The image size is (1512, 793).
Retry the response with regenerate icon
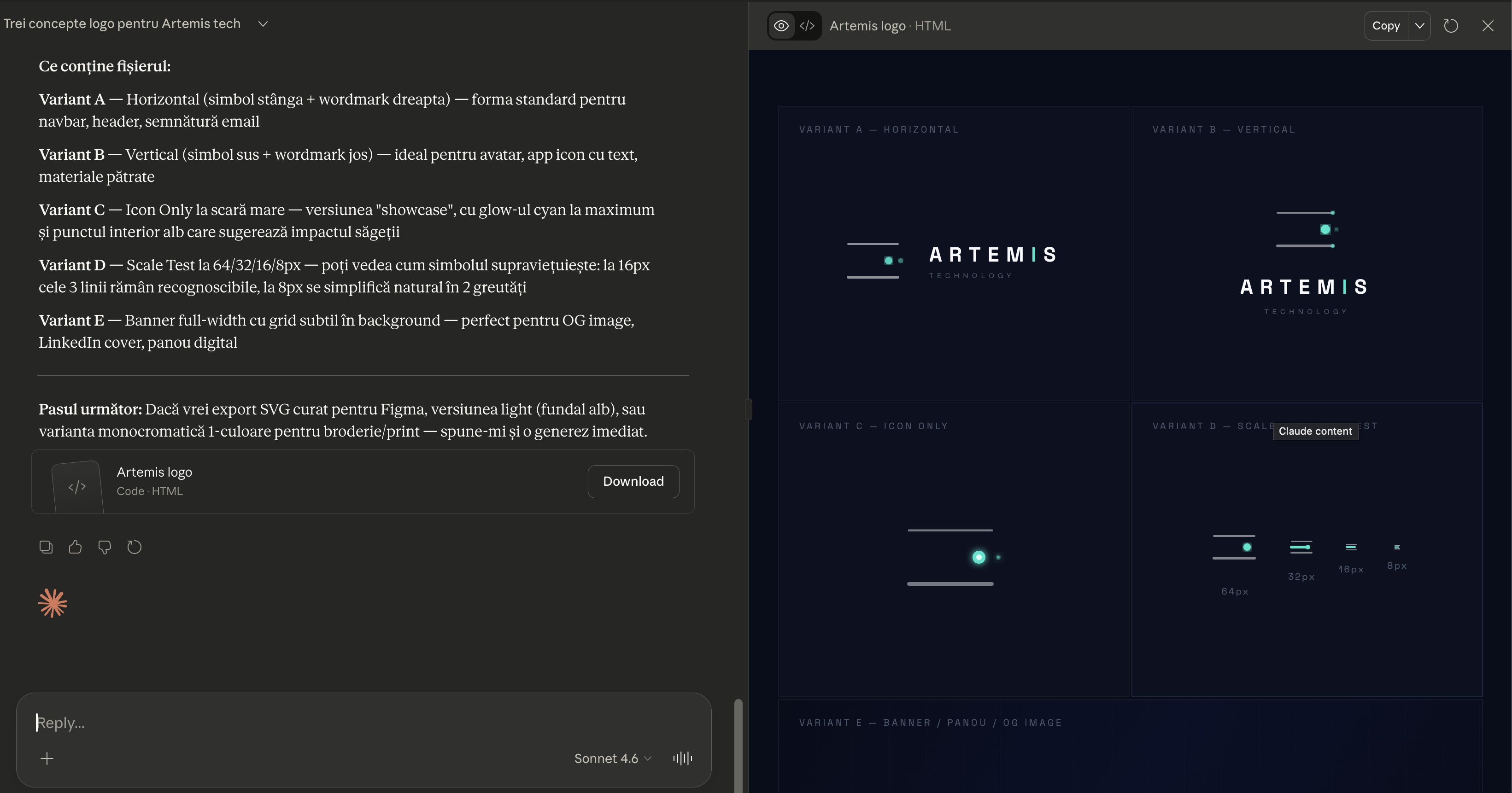click(135, 547)
